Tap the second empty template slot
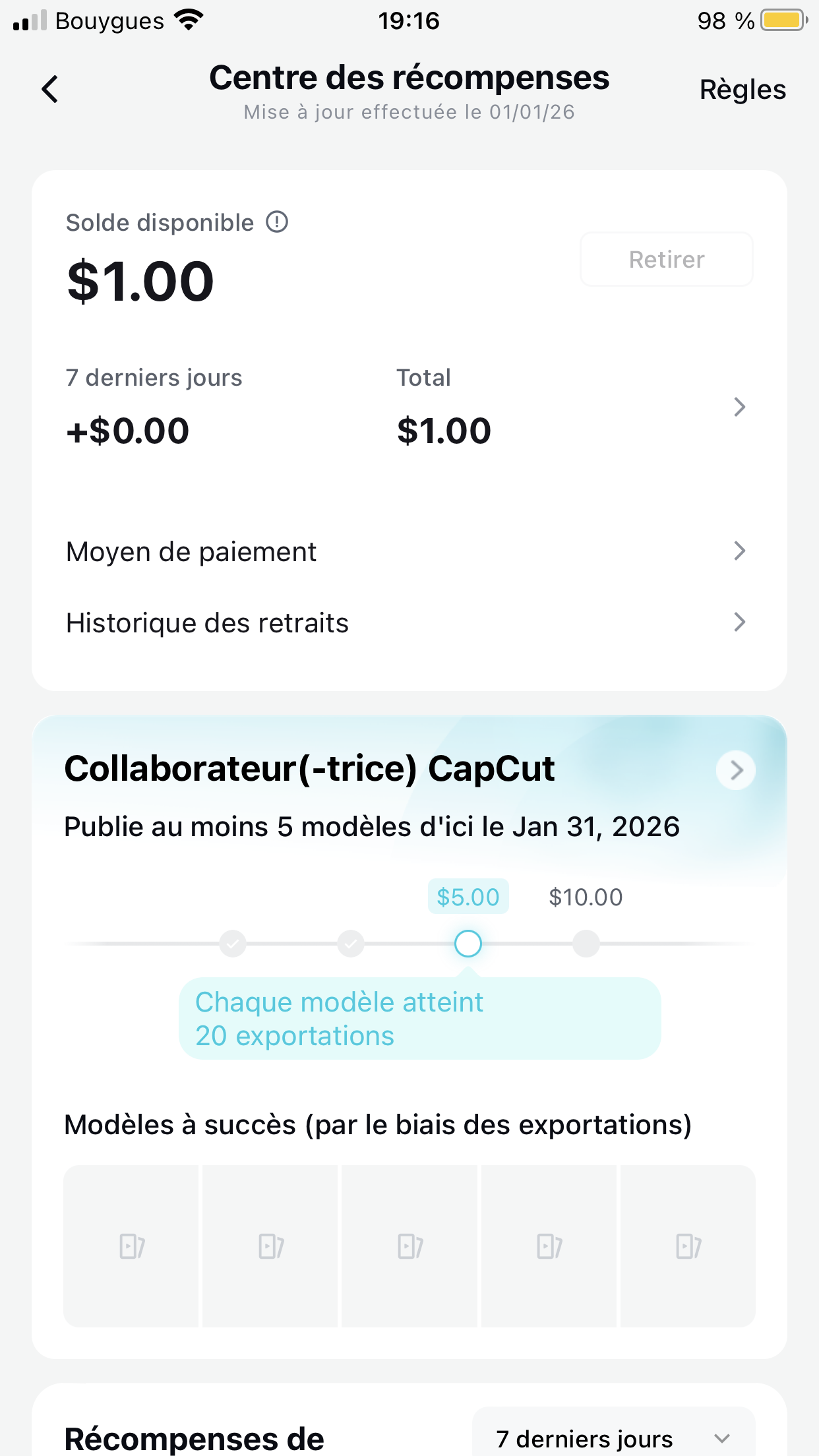 [x=270, y=1246]
